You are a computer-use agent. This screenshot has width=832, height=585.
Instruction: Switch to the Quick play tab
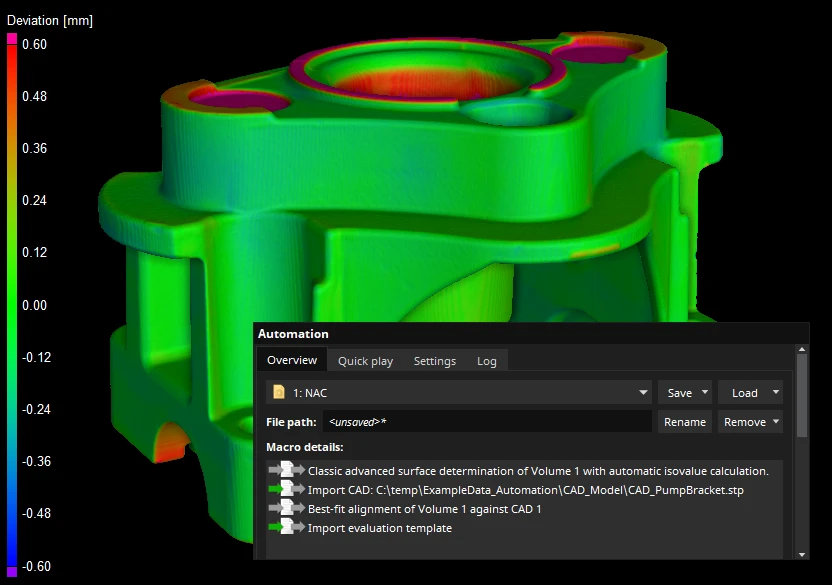(365, 361)
